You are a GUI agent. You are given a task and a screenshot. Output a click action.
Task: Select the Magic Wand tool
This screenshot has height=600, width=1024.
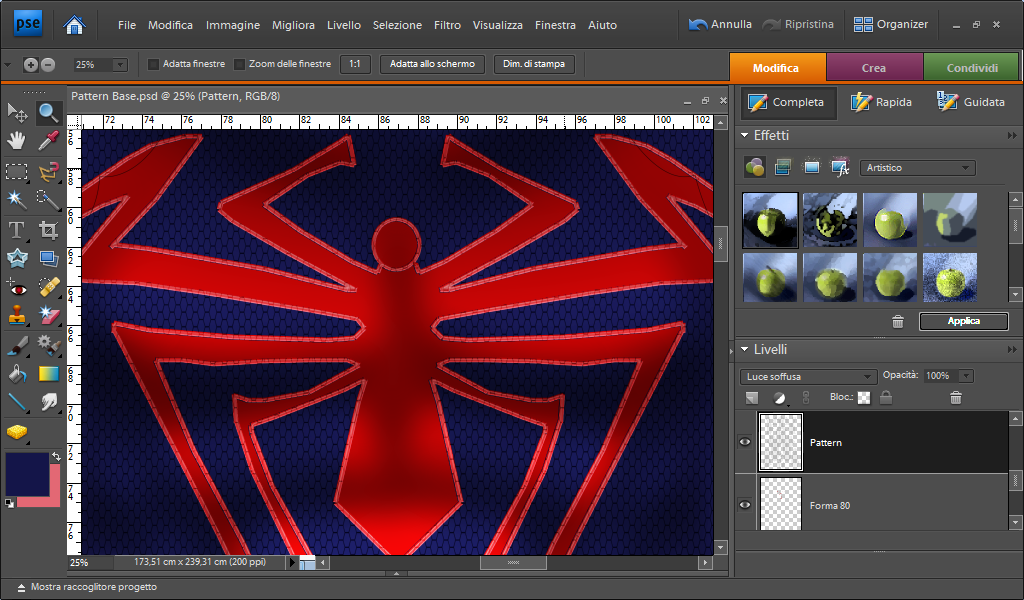[x=17, y=199]
